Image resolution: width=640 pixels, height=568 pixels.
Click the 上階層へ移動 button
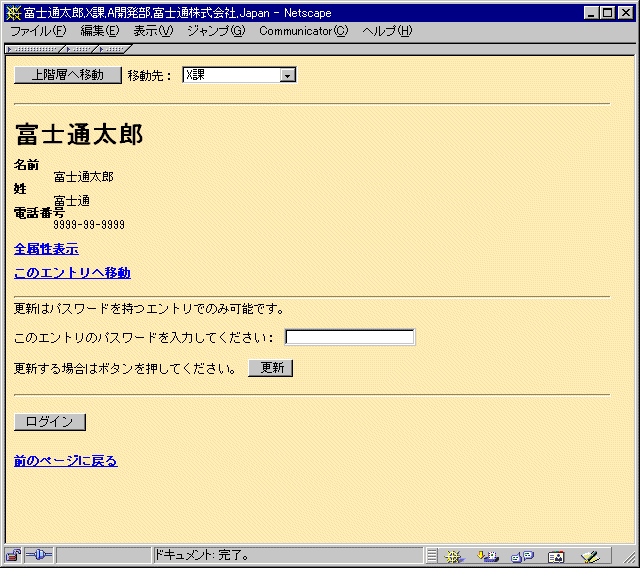tap(68, 75)
